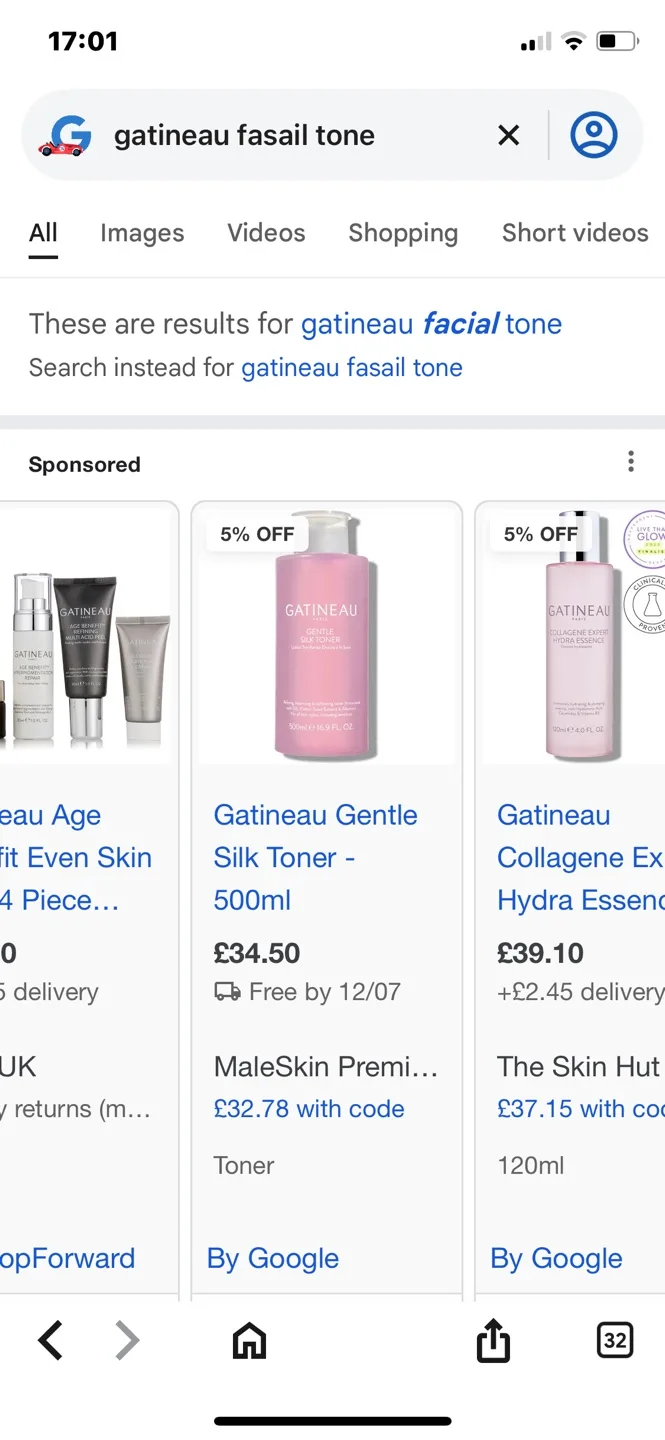
Task: Switch to the Videos tab
Action: point(266,233)
